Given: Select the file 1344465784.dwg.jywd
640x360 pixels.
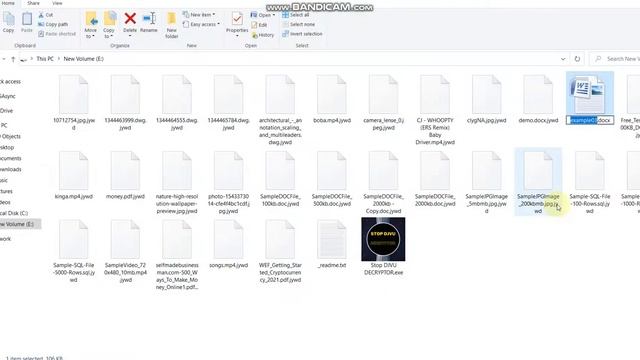Looking at the screenshot, I should 229,103.
